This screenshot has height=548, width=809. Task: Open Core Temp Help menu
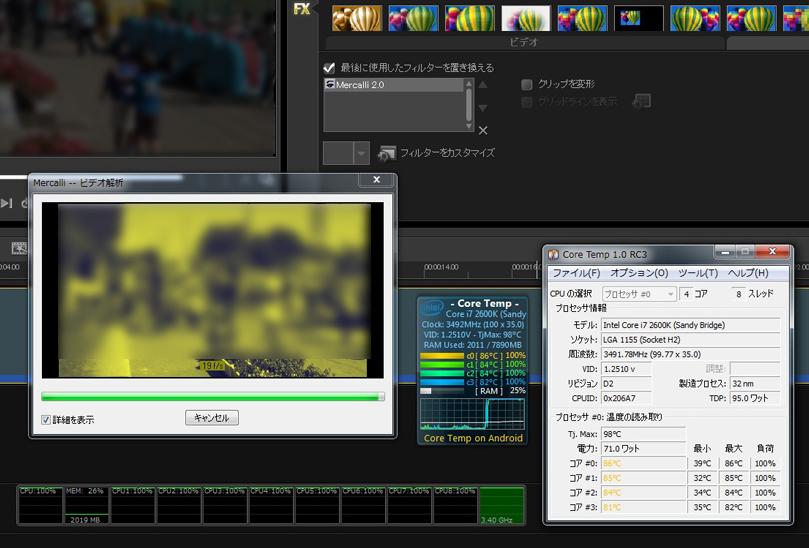pyautogui.click(x=748, y=273)
